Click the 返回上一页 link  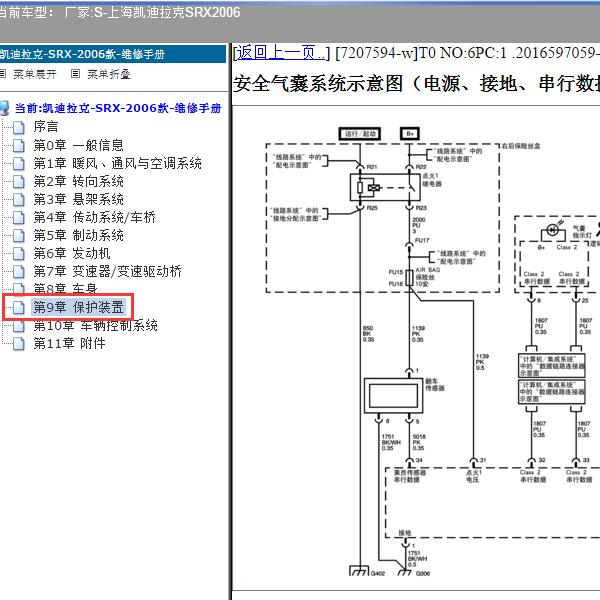point(282,53)
